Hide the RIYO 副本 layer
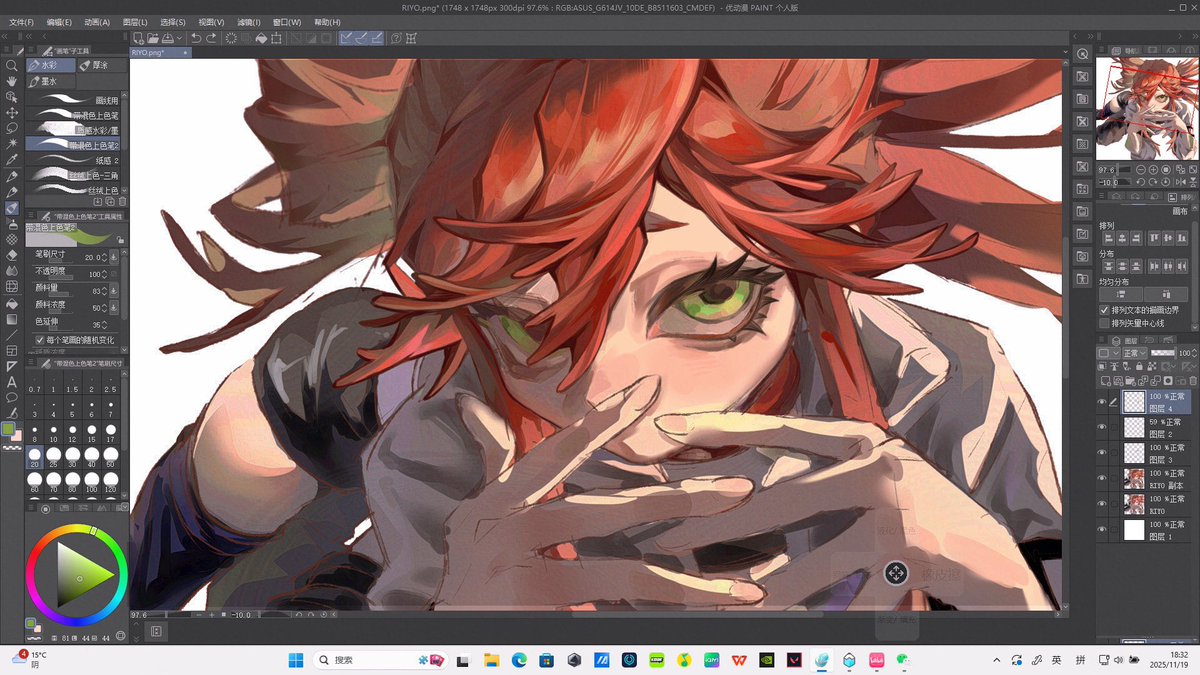1200x675 pixels. (1102, 478)
